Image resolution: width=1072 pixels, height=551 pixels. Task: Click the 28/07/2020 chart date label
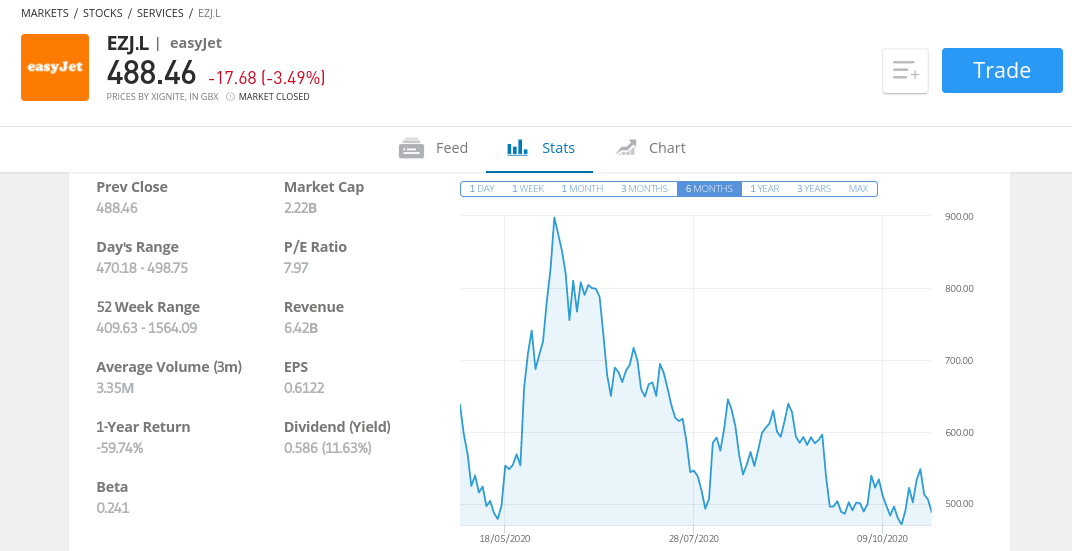[x=693, y=539]
